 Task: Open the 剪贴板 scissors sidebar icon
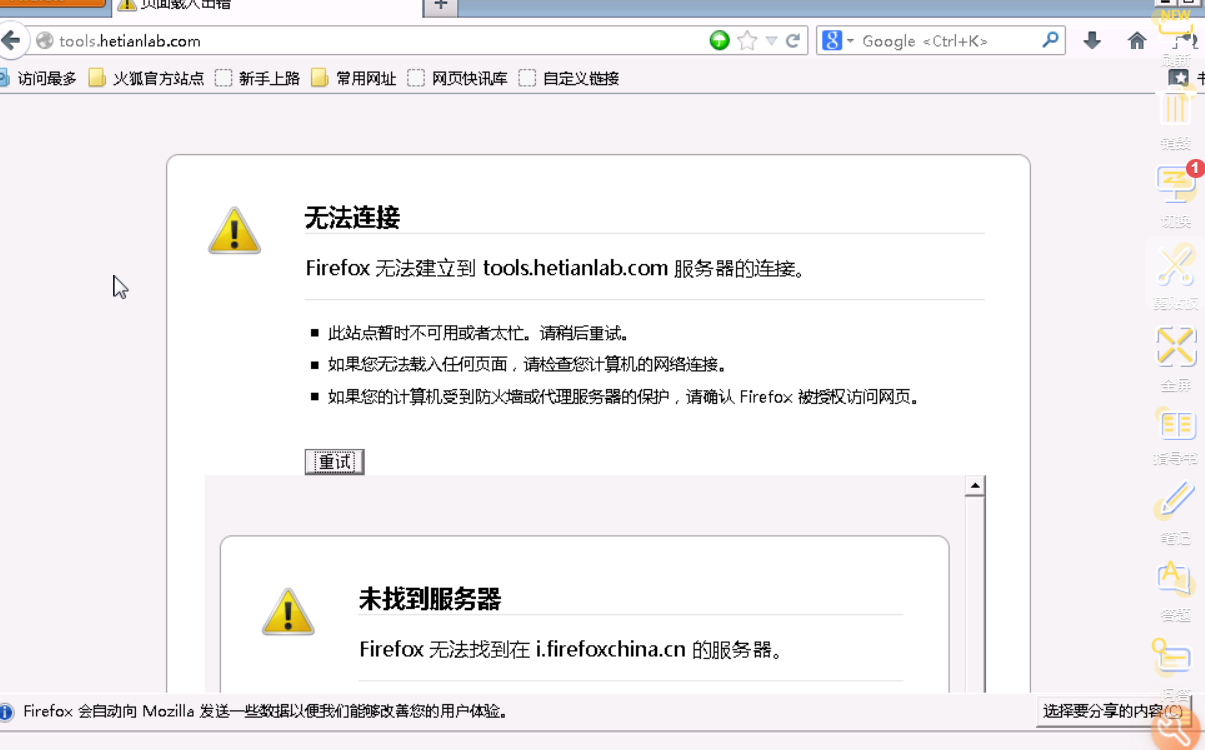click(1176, 277)
